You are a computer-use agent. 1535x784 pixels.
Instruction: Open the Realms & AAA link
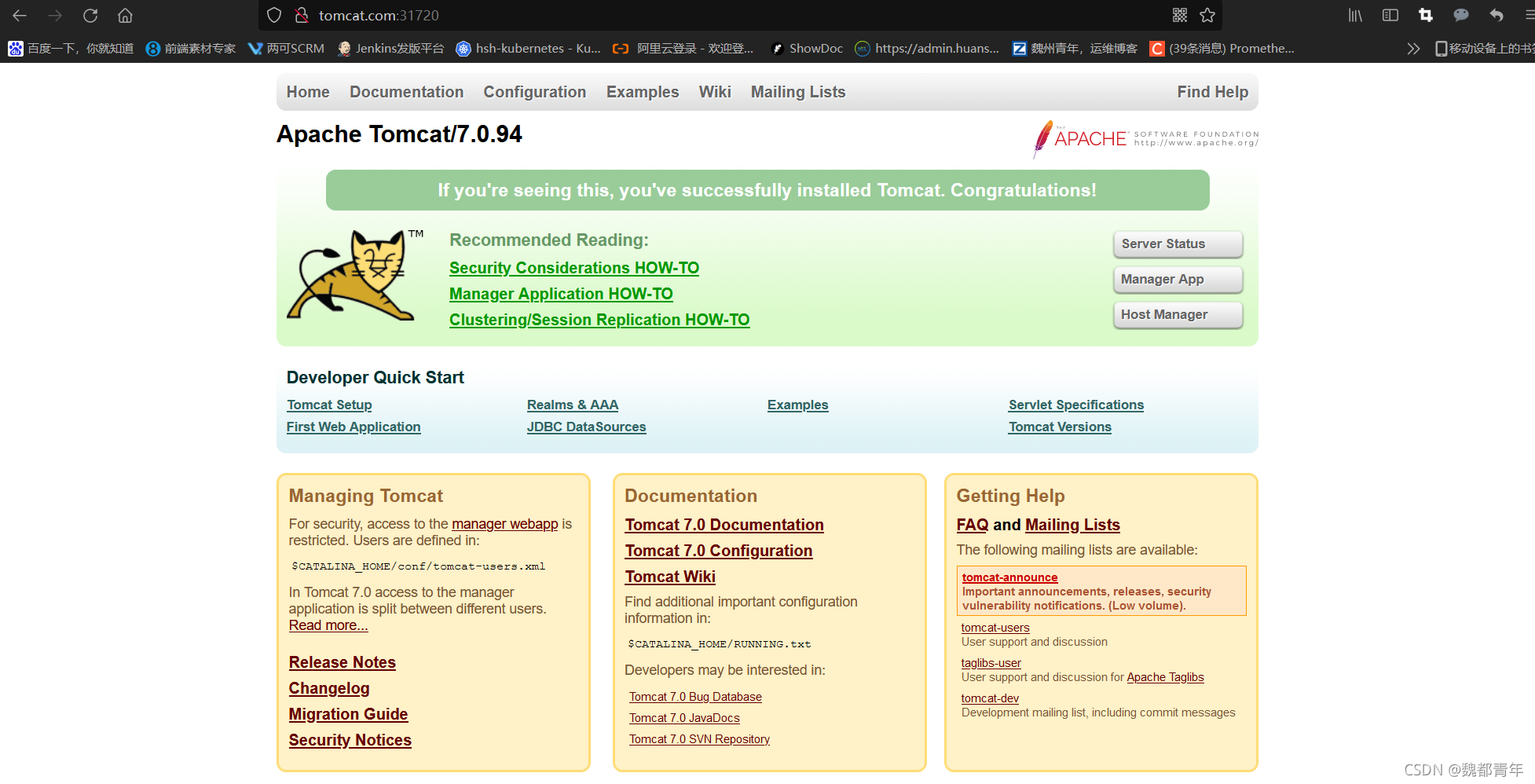(x=573, y=405)
